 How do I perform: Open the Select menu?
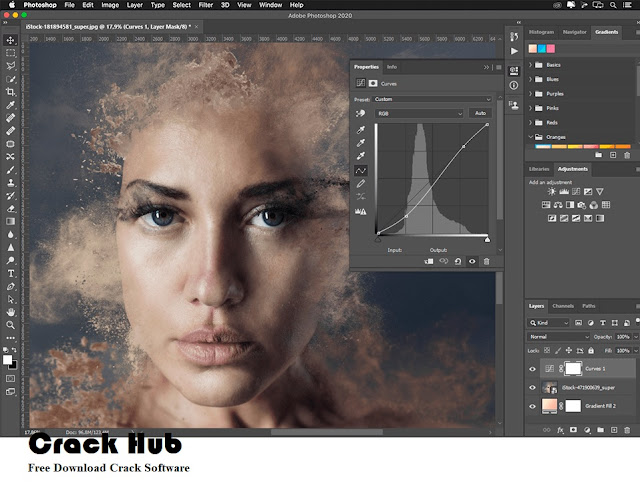[181, 5]
